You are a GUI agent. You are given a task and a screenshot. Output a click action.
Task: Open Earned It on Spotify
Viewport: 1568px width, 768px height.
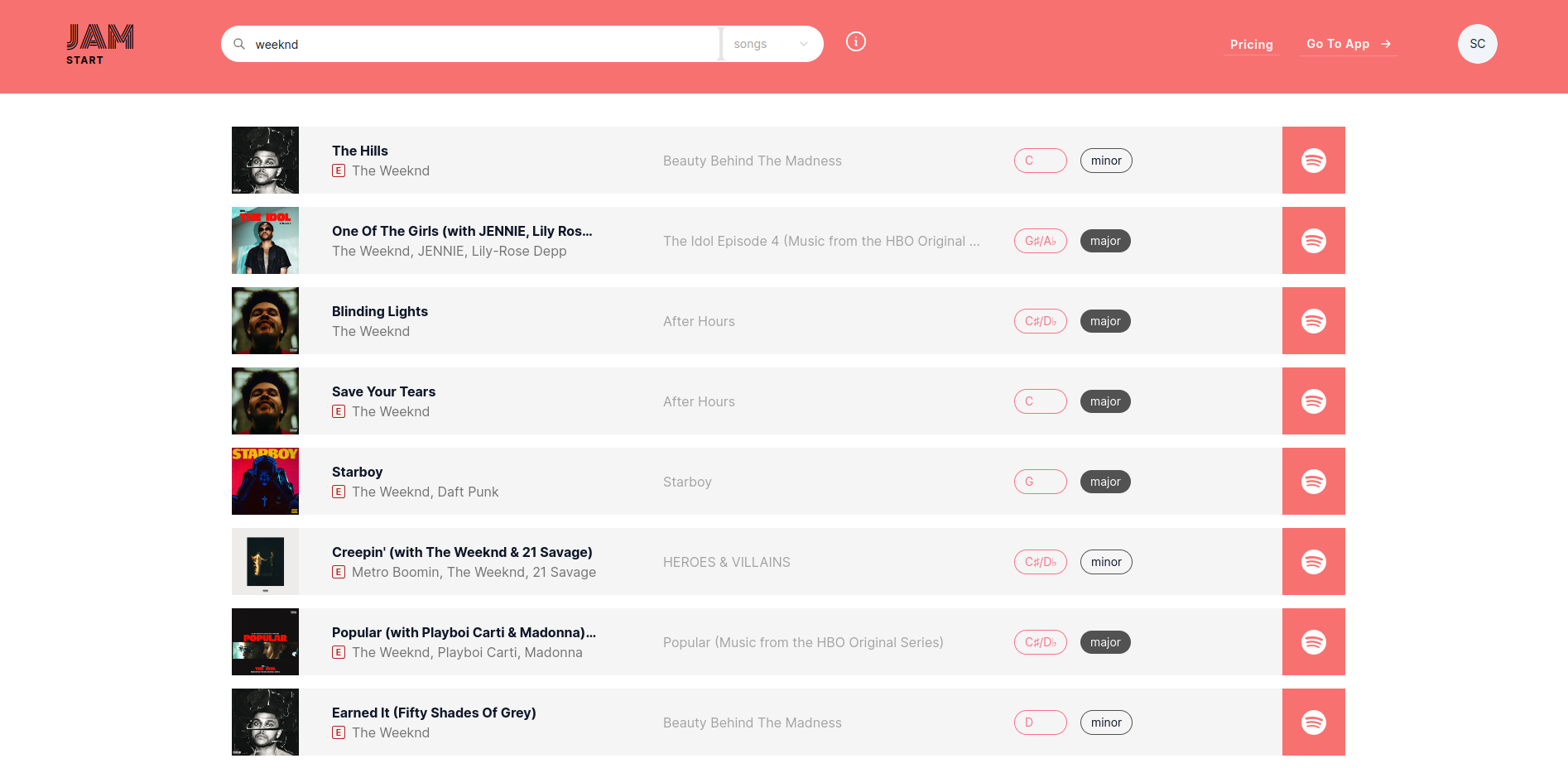(x=1313, y=722)
